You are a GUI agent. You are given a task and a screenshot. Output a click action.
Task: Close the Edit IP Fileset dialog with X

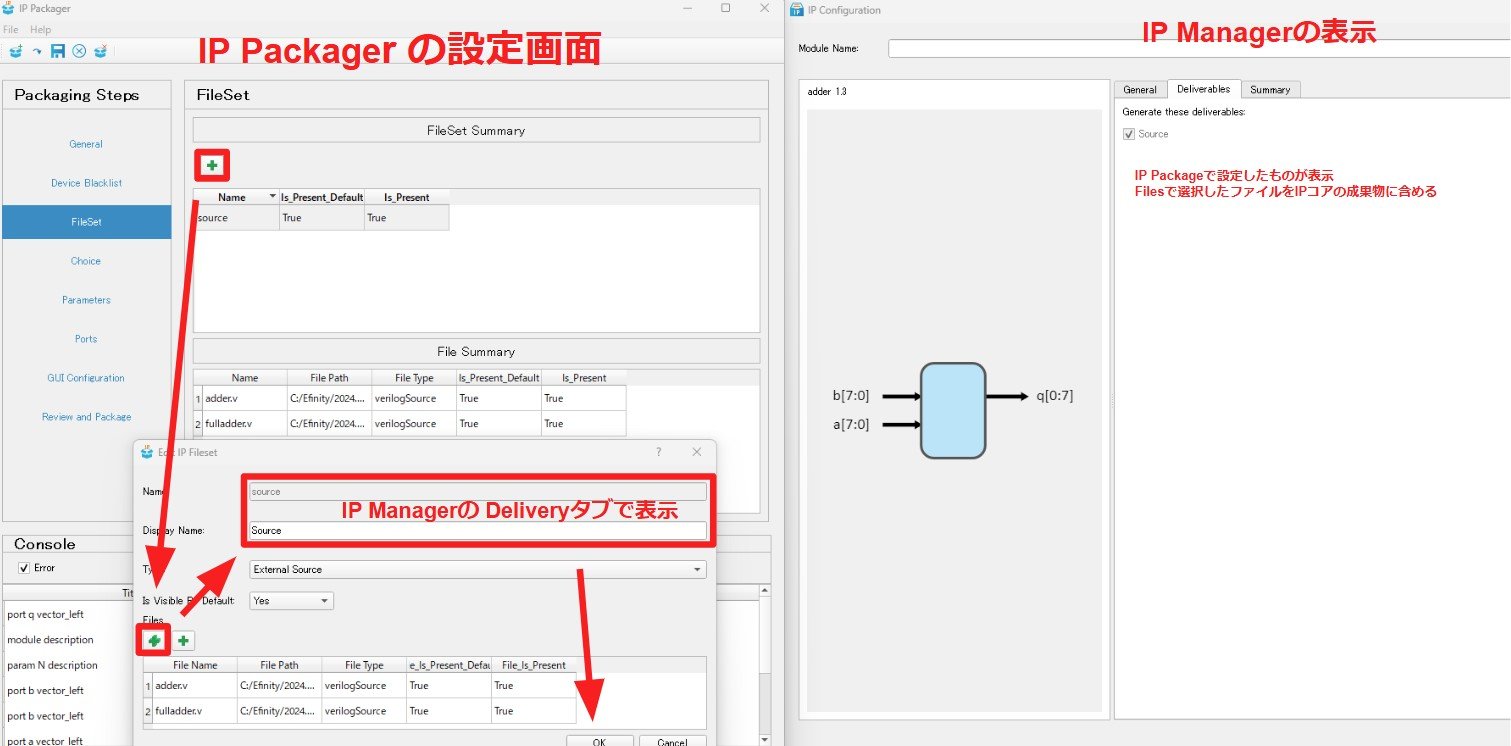697,452
